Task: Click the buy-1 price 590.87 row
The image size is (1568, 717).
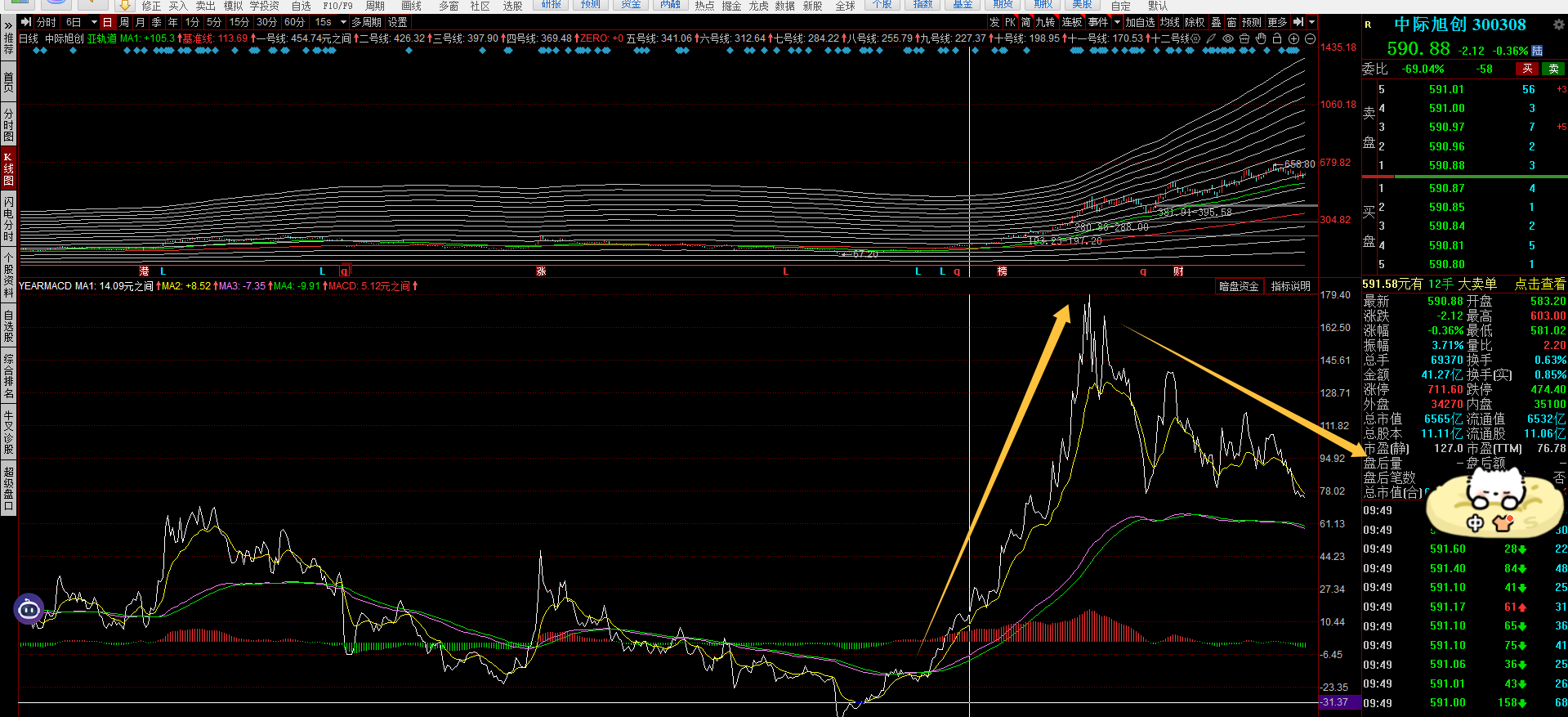Action: (x=1464, y=188)
